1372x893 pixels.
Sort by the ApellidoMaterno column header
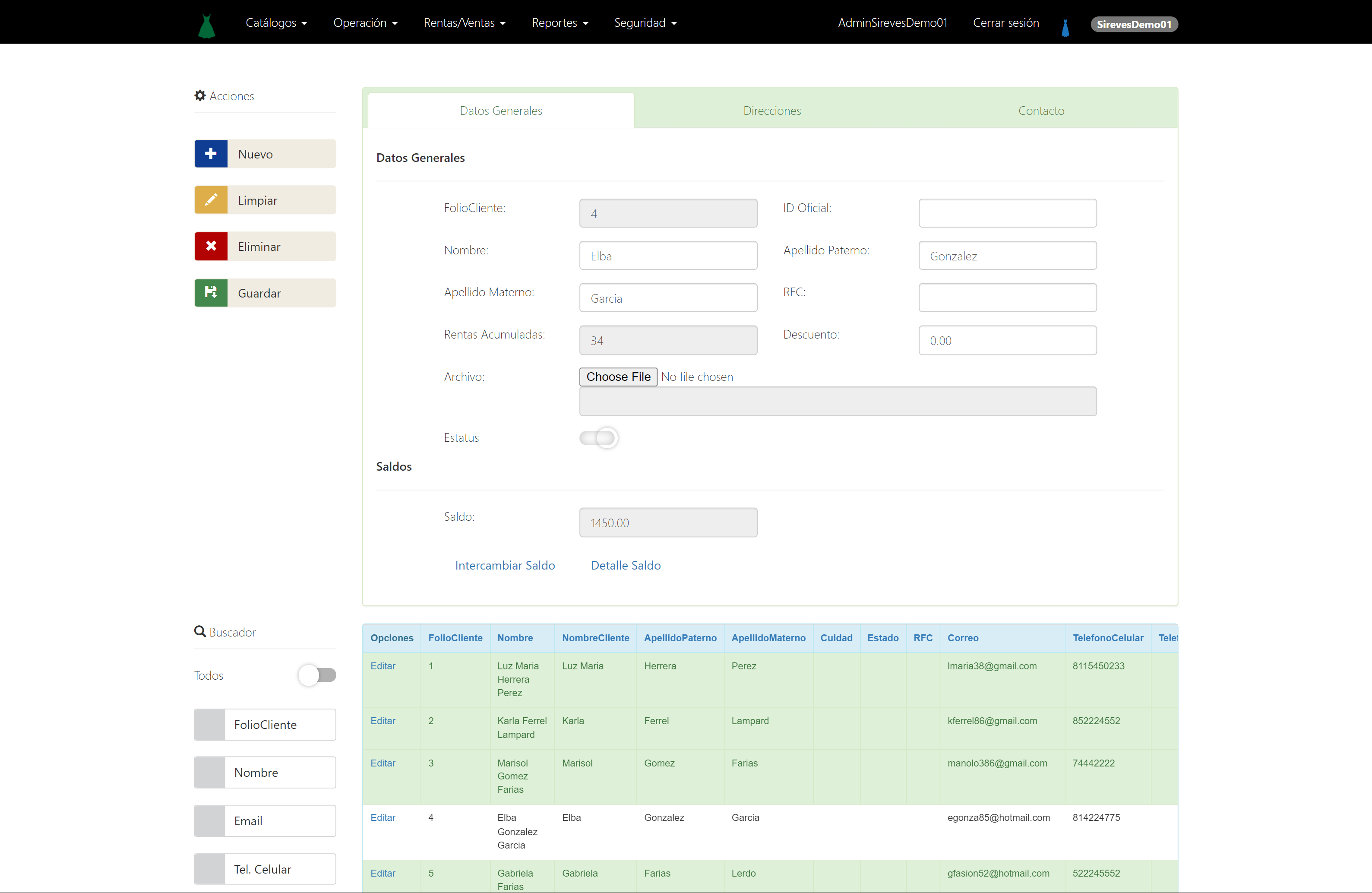click(x=768, y=638)
